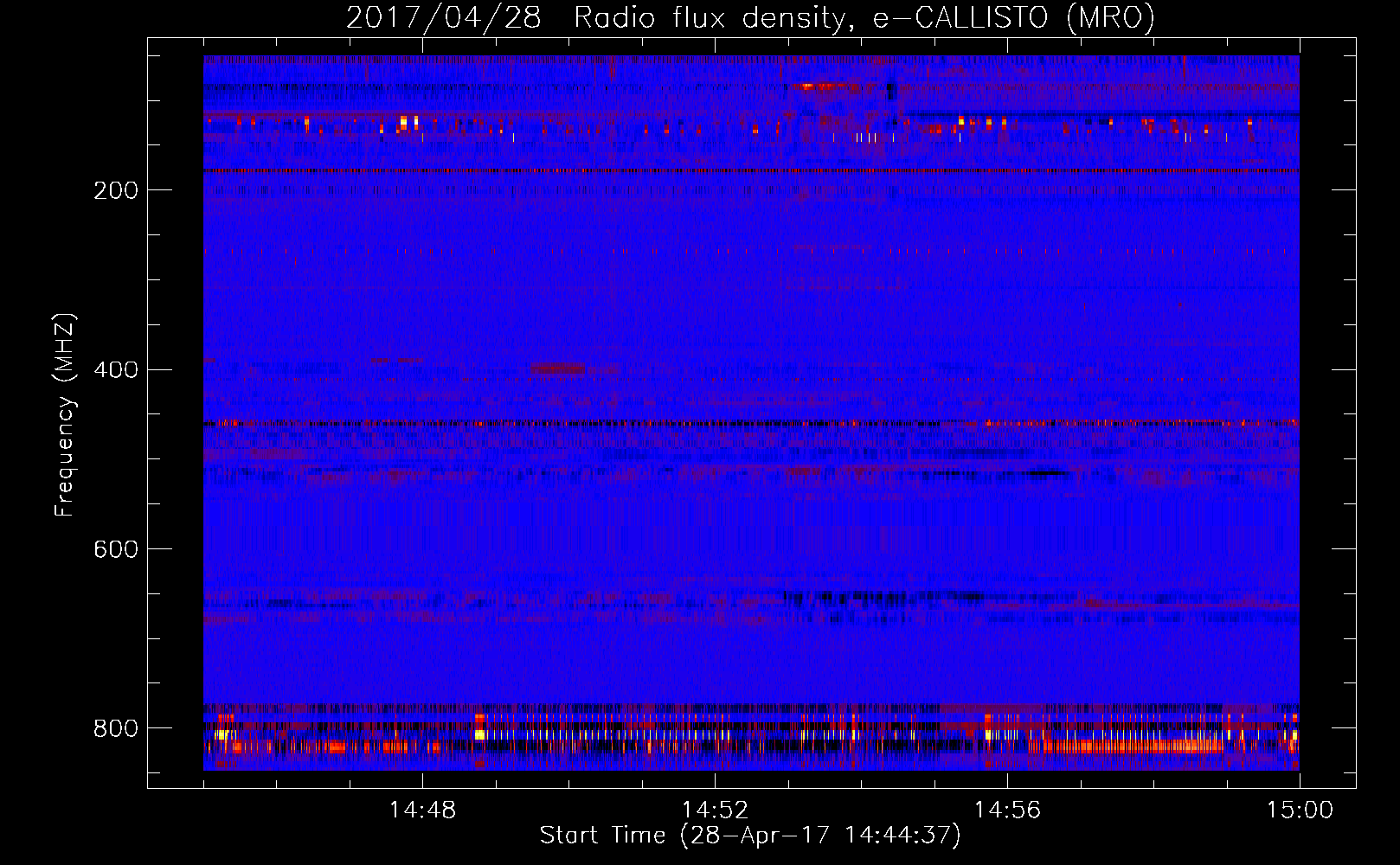Viewport: 1400px width, 865px height.
Task: Click the plot title with date 2017/04/28
Action: tap(750, 18)
